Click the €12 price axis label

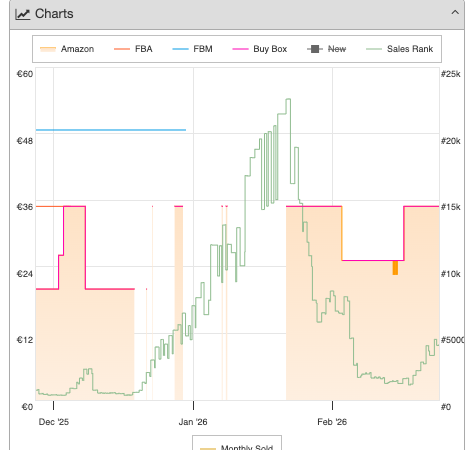coord(25,340)
